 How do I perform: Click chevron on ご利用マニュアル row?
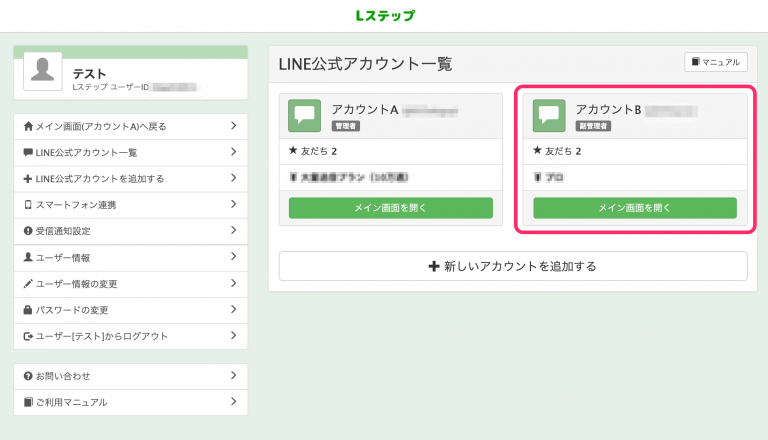click(x=234, y=401)
